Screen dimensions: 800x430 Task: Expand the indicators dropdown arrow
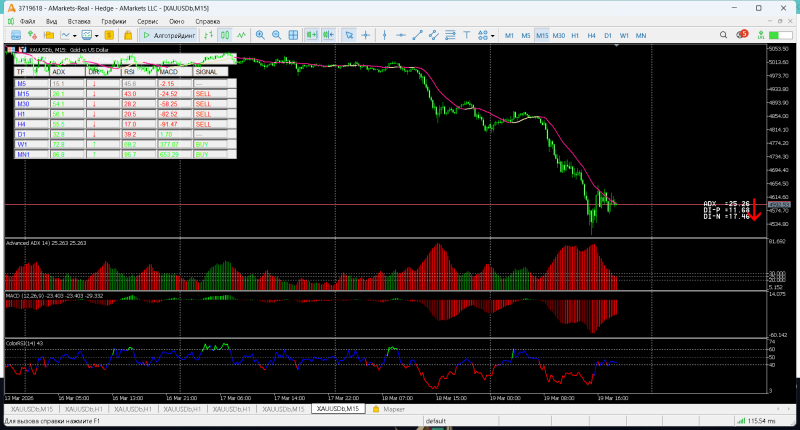[74, 36]
